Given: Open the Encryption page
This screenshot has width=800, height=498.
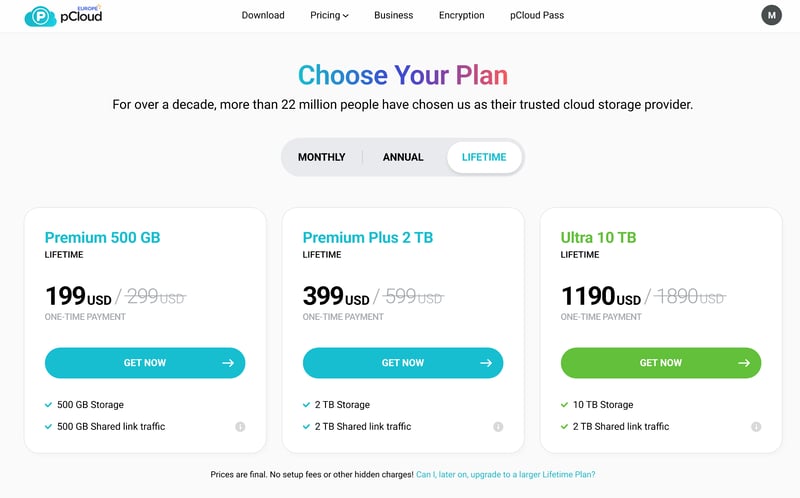Looking at the screenshot, I should tap(461, 15).
